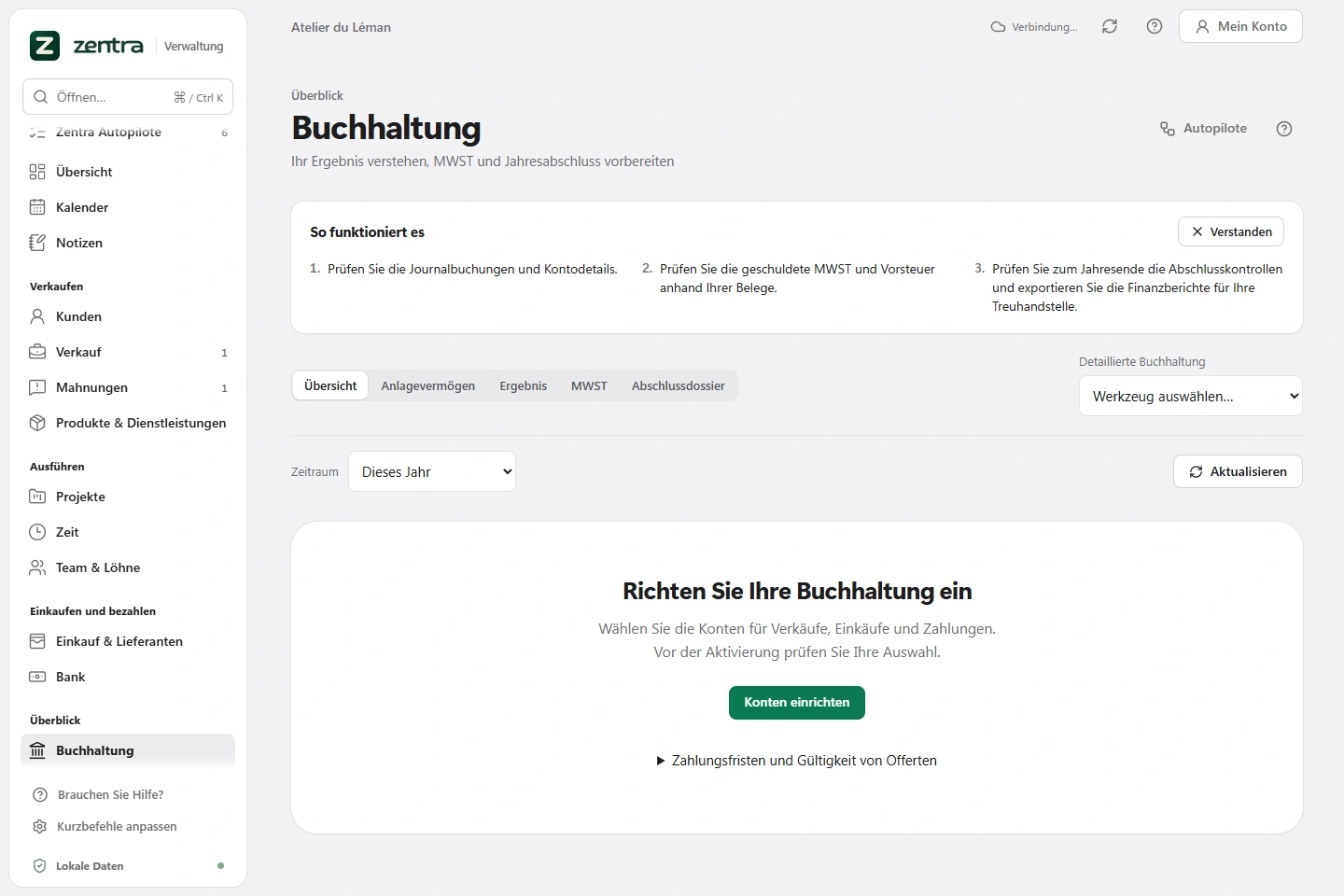Go to Kunden in sidebar
Screen dimensions: 1344x896
tap(128, 316)
